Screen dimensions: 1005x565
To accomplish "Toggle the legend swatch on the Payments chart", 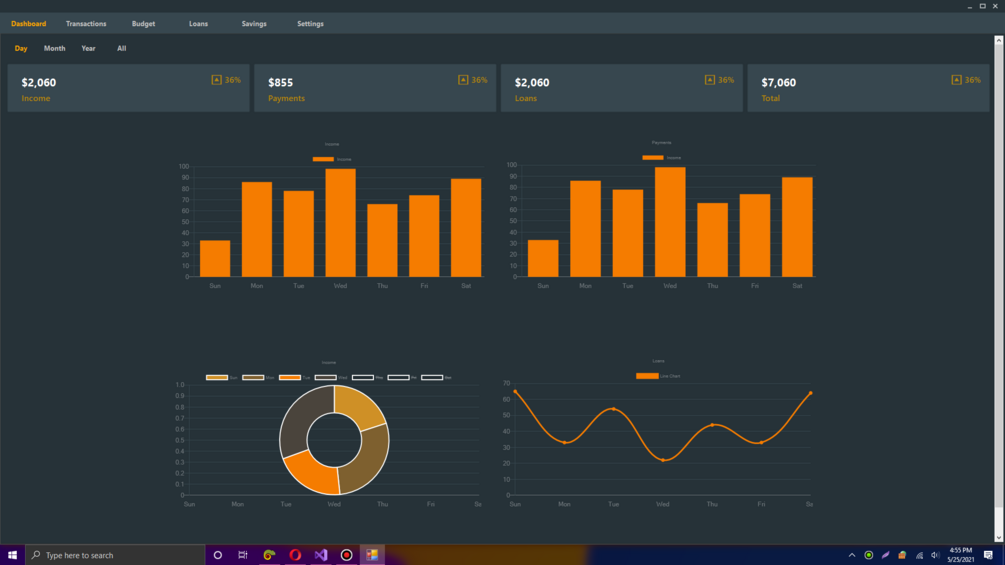I will [x=652, y=158].
